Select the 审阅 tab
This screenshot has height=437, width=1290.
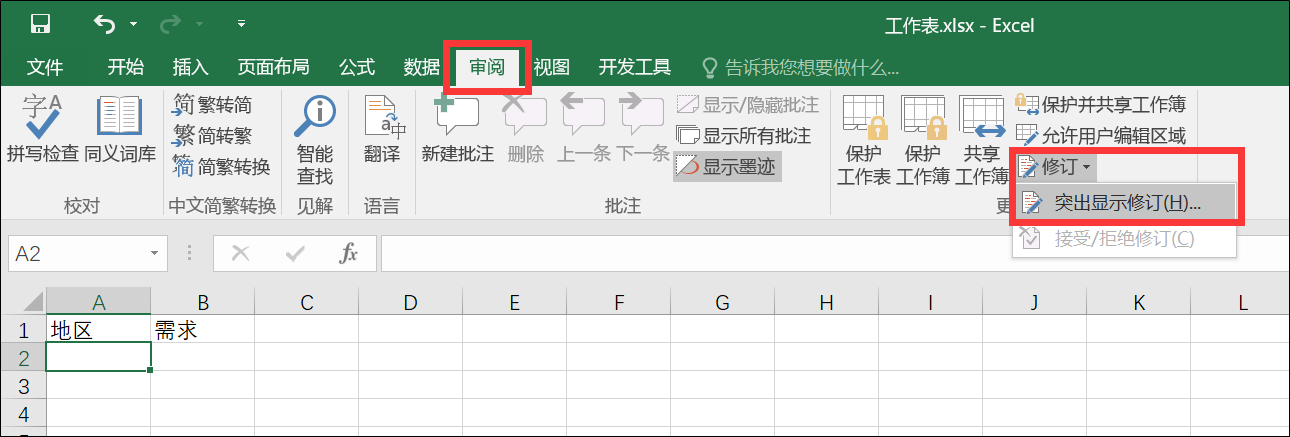pyautogui.click(x=487, y=68)
